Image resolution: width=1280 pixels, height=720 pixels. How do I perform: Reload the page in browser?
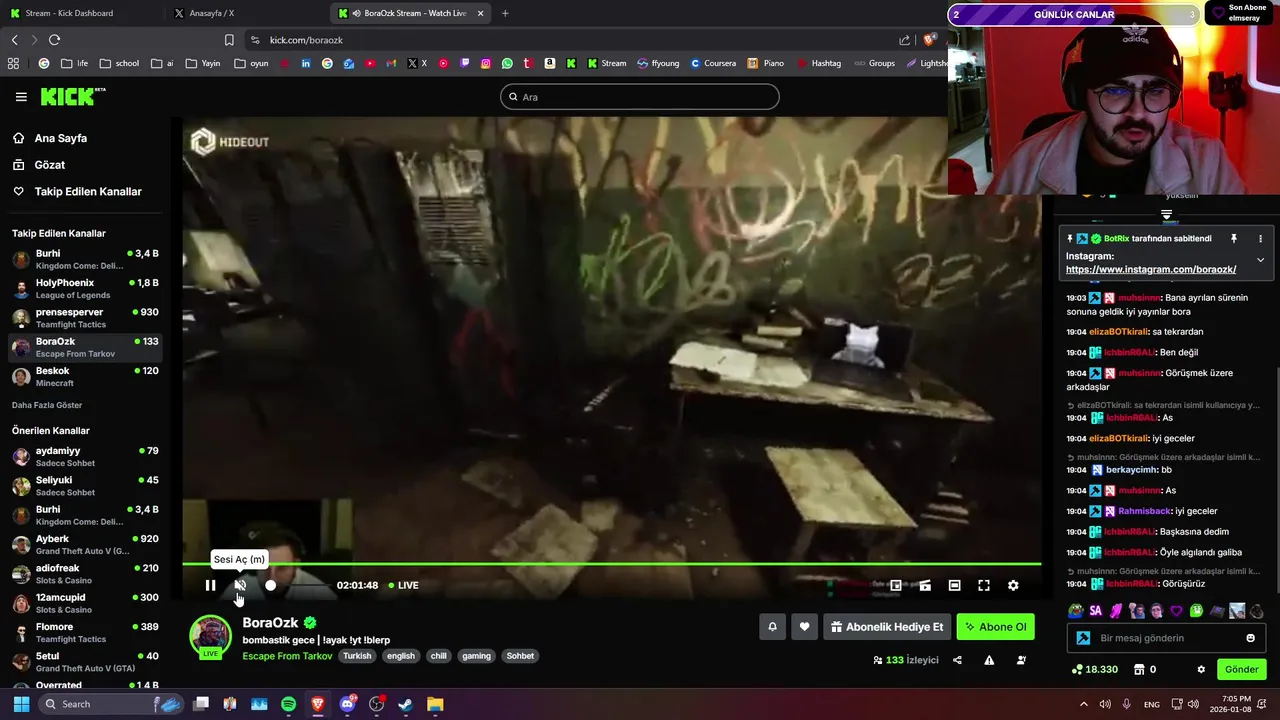[54, 40]
